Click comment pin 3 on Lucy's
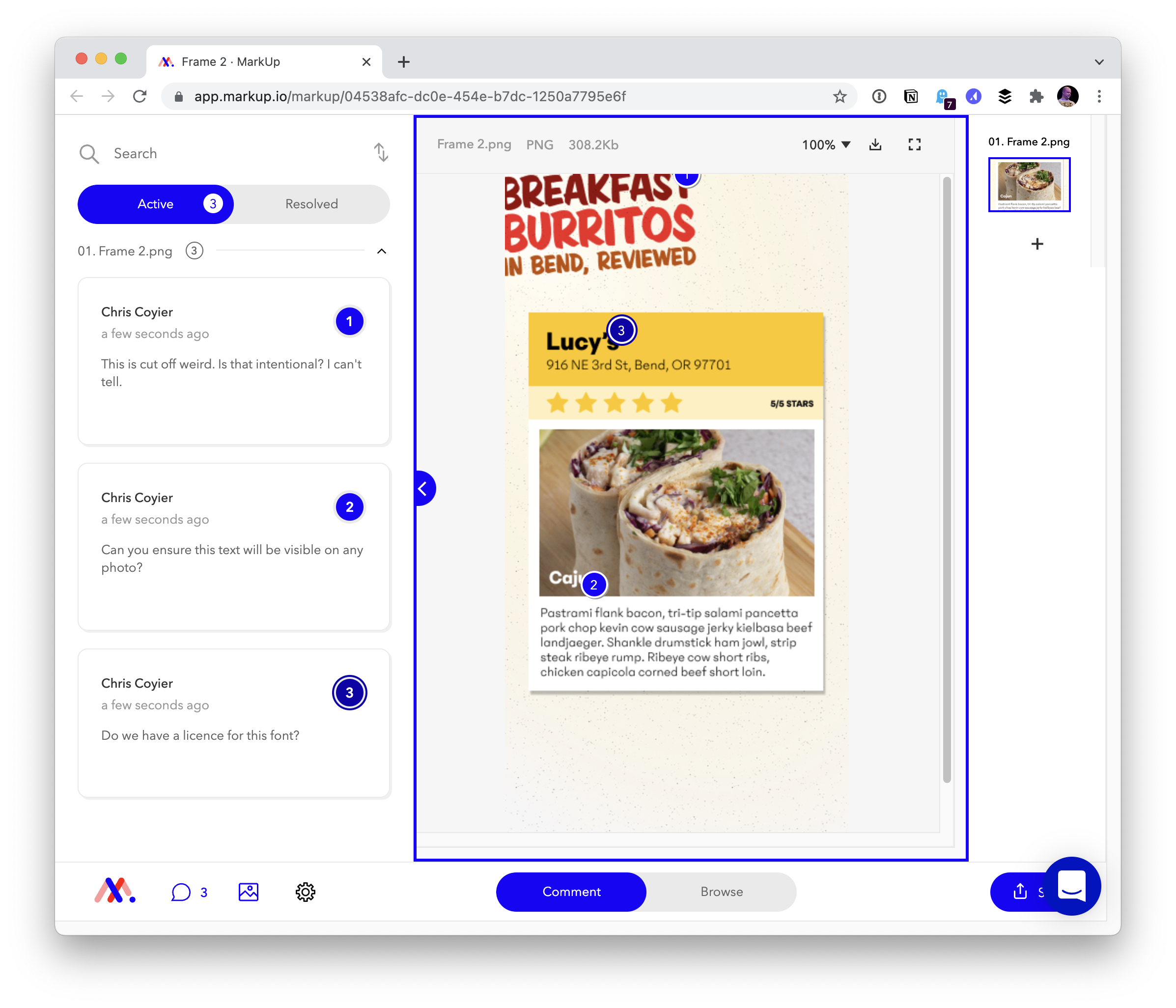This screenshot has width=1176, height=1008. 621,330
